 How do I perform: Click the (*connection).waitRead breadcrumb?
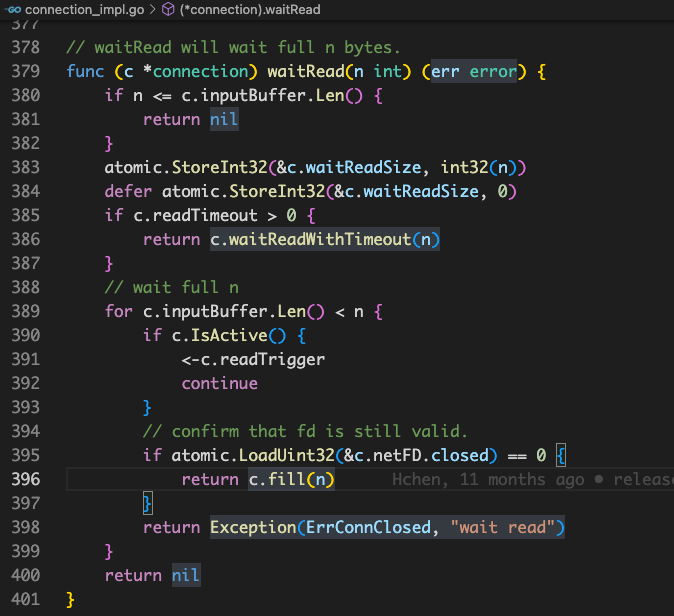(x=250, y=9)
